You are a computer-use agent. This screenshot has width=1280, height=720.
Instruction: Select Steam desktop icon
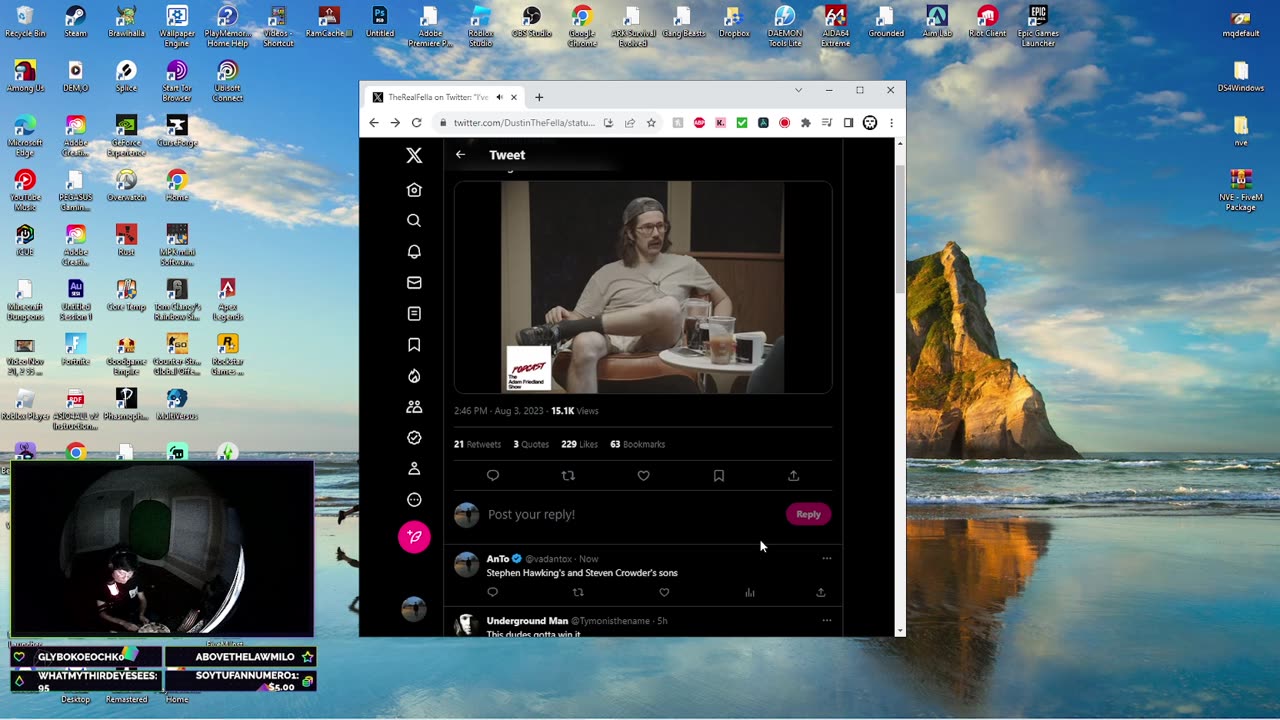(x=75, y=22)
